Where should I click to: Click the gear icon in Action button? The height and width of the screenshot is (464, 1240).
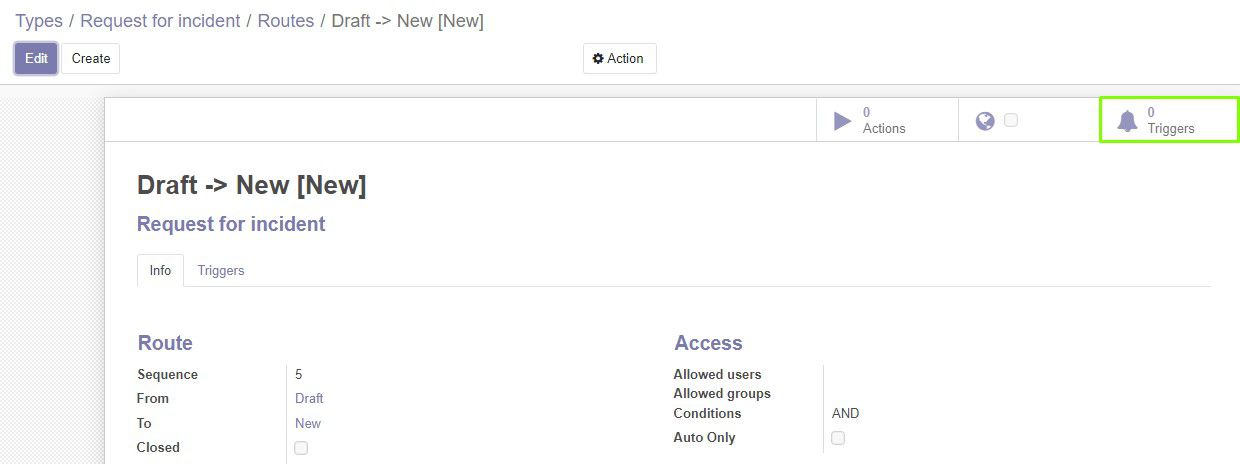(x=598, y=59)
